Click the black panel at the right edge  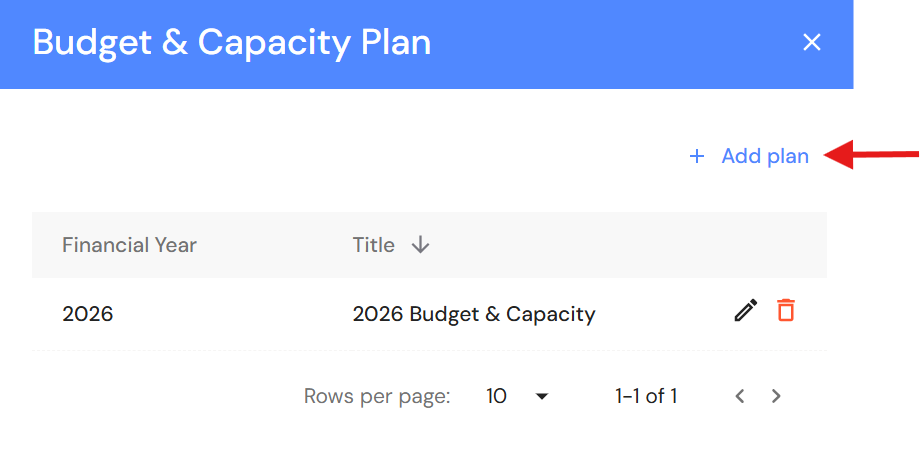887,300
